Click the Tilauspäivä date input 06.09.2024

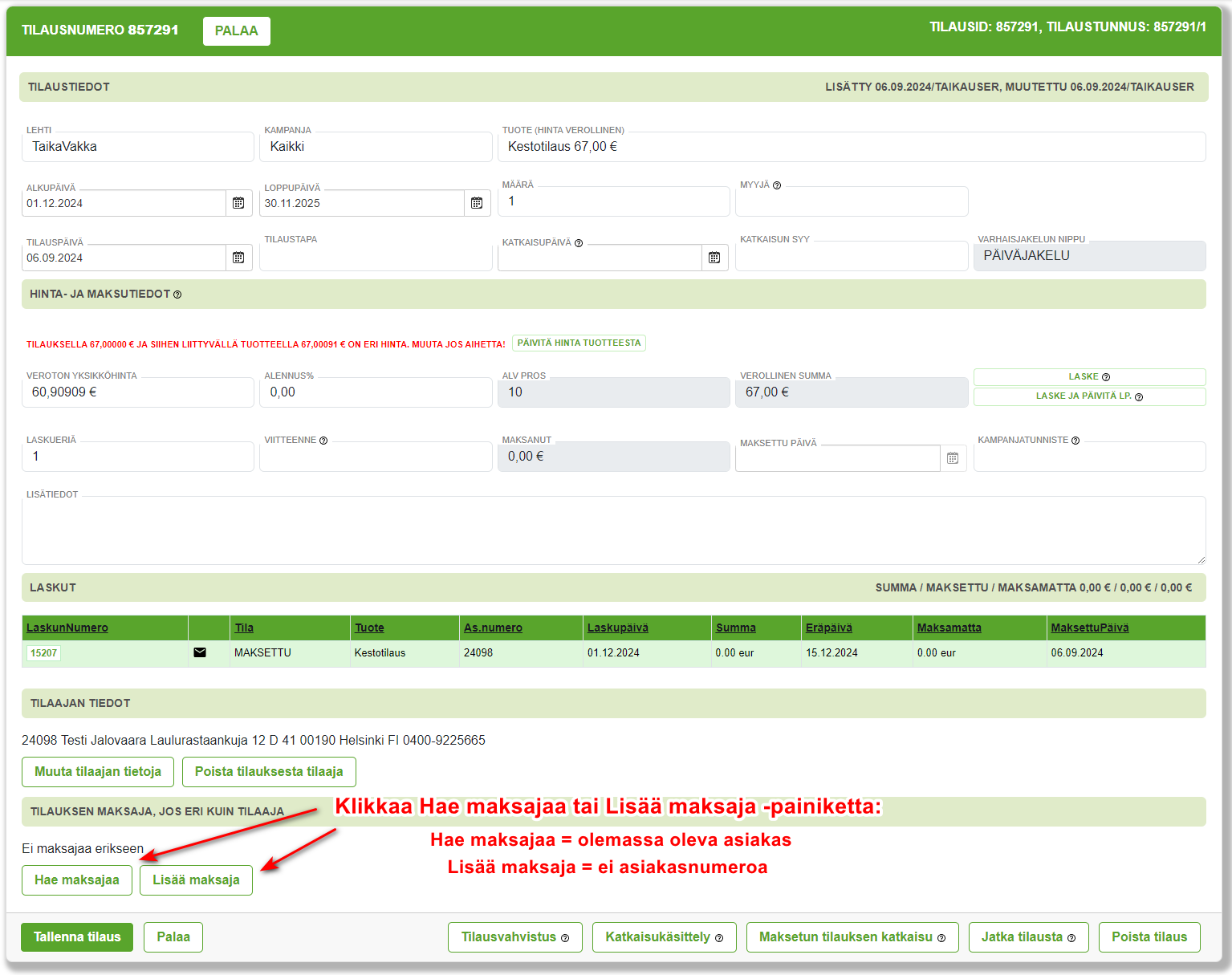click(x=124, y=258)
